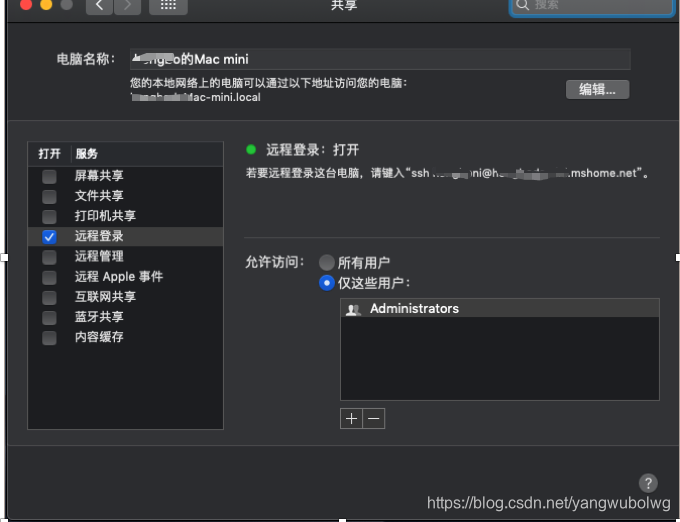Select 文件共享 service row

point(125,196)
